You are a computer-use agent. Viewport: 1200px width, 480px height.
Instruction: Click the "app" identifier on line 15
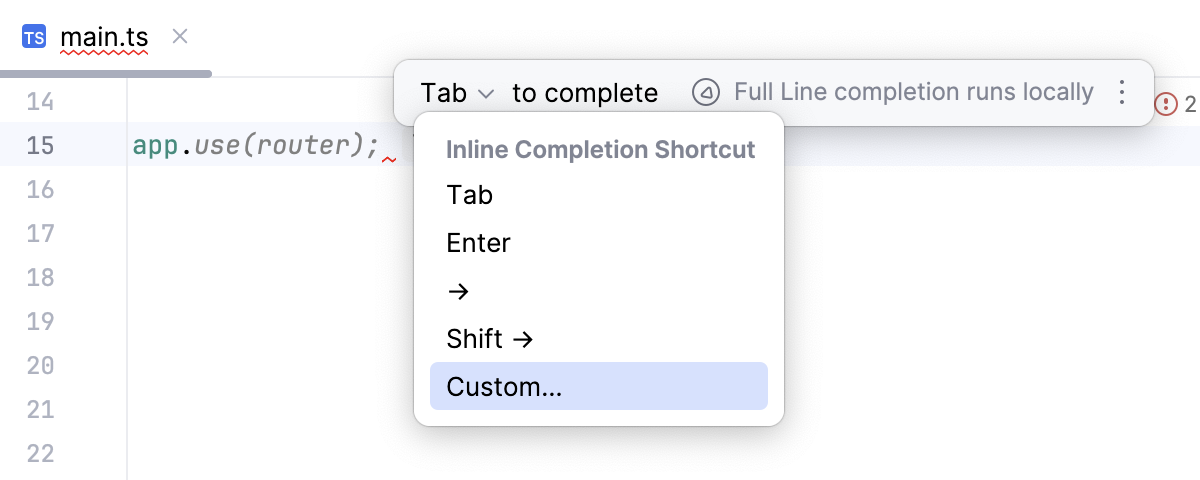[x=155, y=146]
